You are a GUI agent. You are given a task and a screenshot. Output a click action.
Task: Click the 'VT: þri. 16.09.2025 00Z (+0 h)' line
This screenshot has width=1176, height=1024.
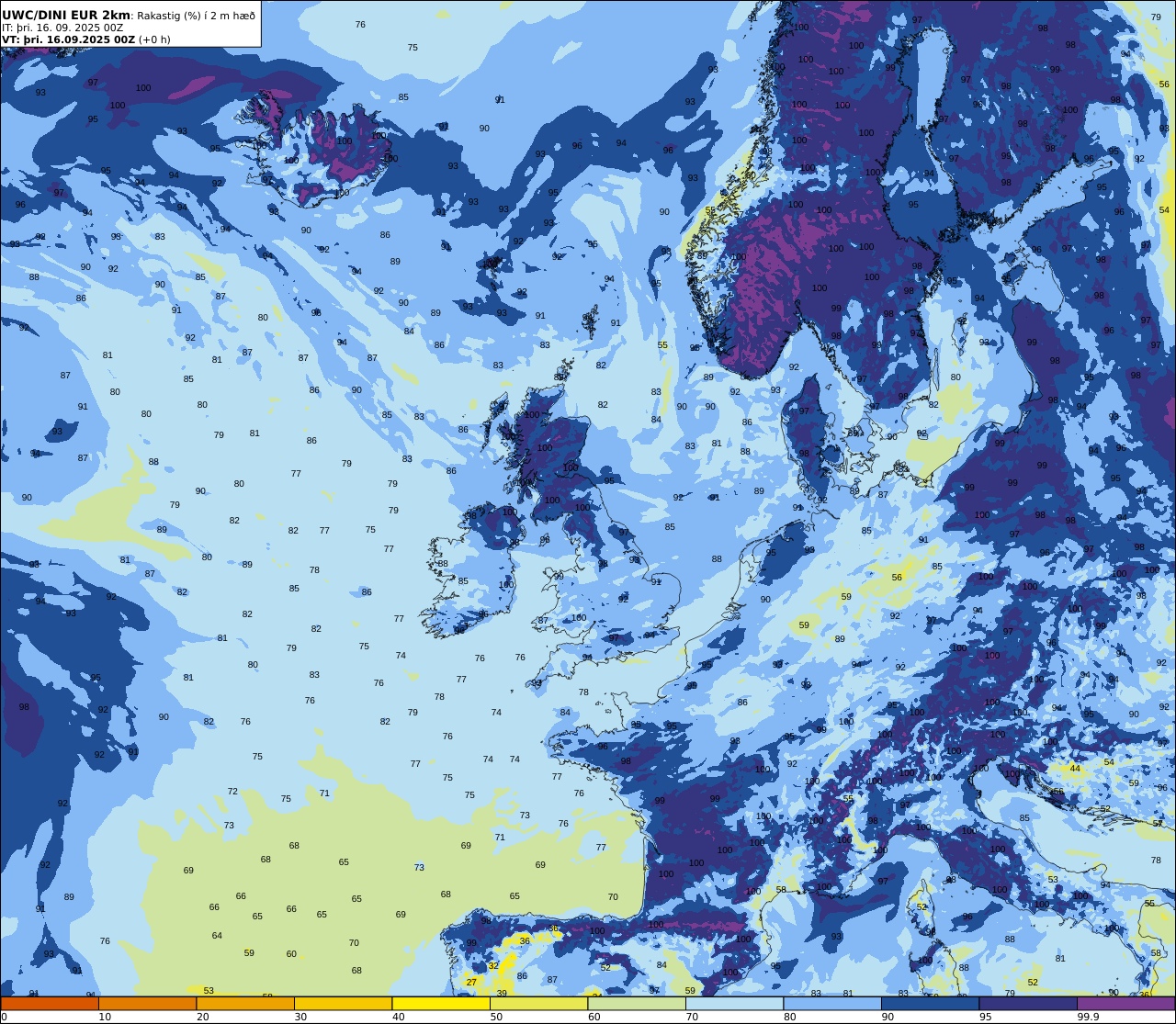click(86, 39)
